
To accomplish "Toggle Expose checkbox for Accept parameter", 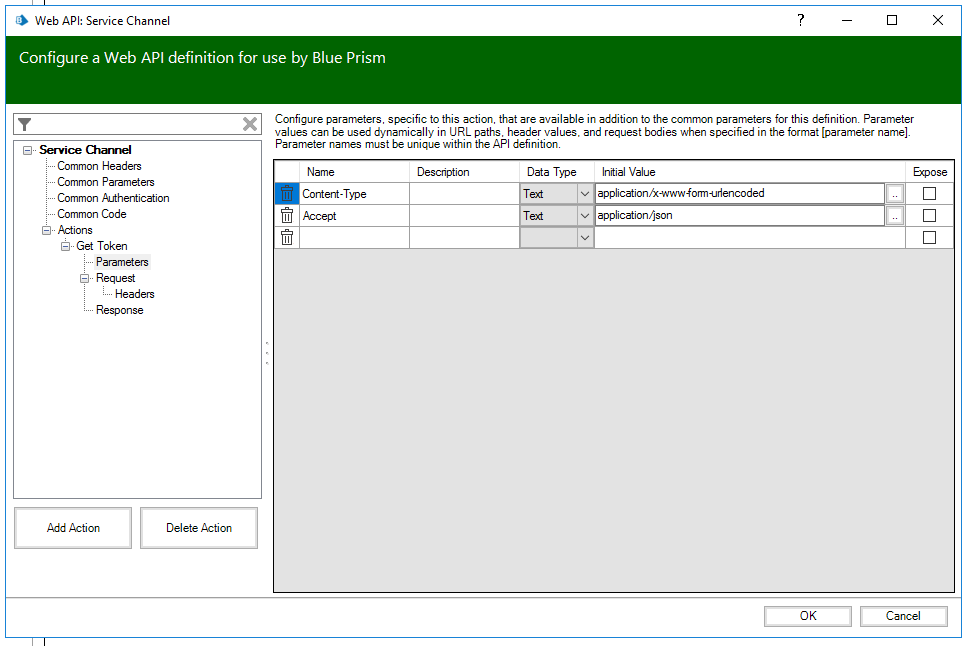I will 929,216.
